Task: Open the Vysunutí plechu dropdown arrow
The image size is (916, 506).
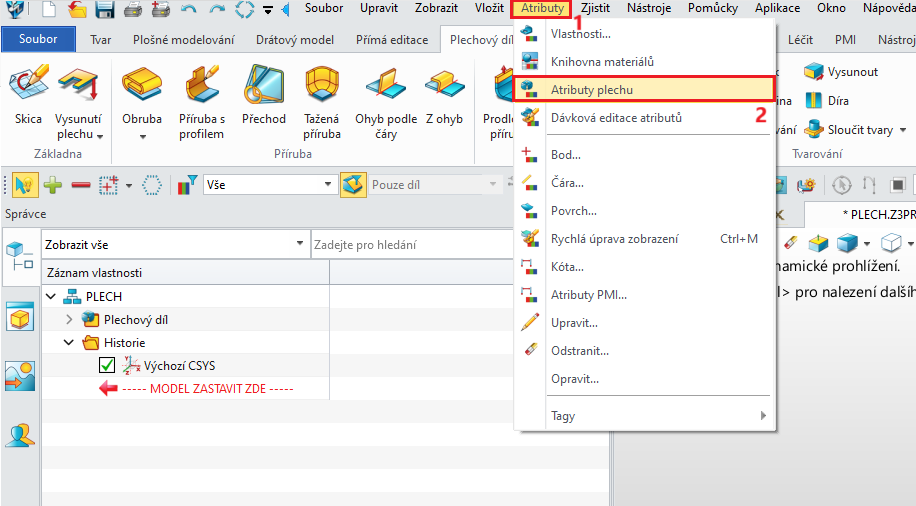Action: pyautogui.click(x=100, y=137)
